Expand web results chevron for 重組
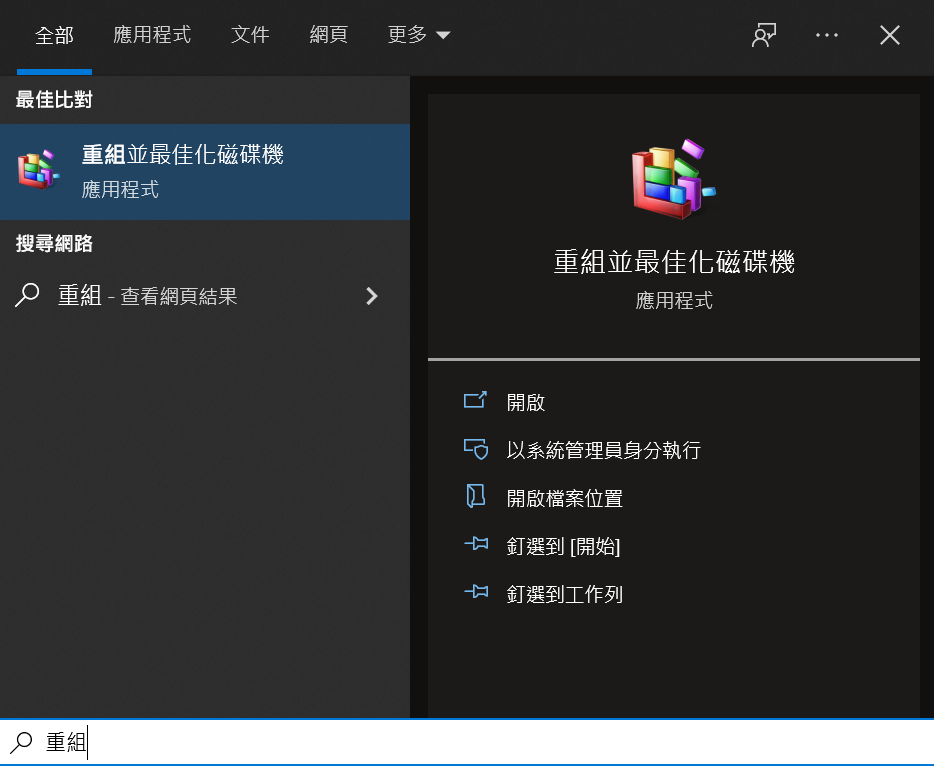 click(x=372, y=296)
